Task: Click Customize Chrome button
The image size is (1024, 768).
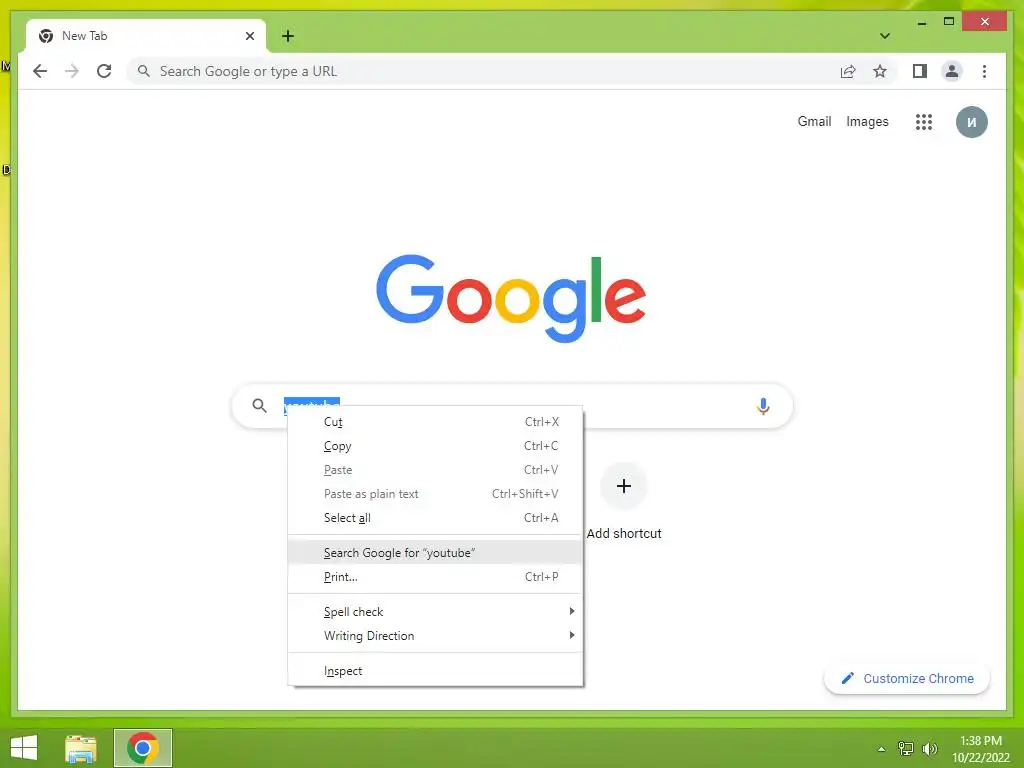Action: click(907, 679)
